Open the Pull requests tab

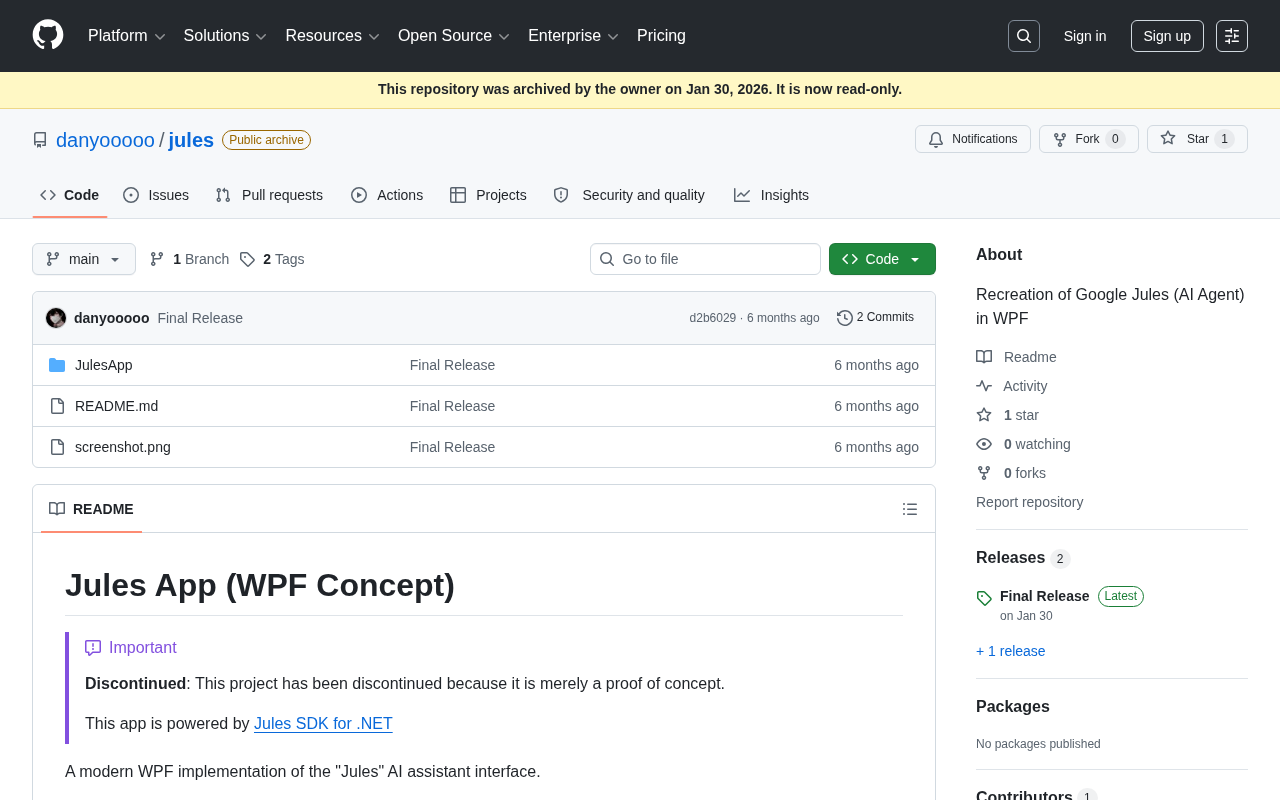point(269,195)
